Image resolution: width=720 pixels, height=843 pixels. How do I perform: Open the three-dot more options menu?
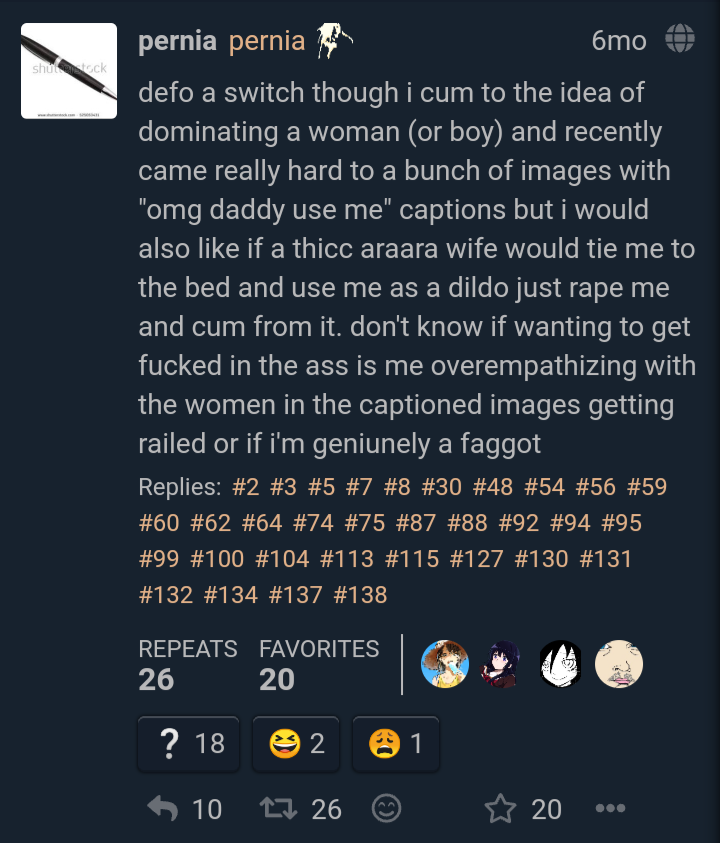pos(610,808)
